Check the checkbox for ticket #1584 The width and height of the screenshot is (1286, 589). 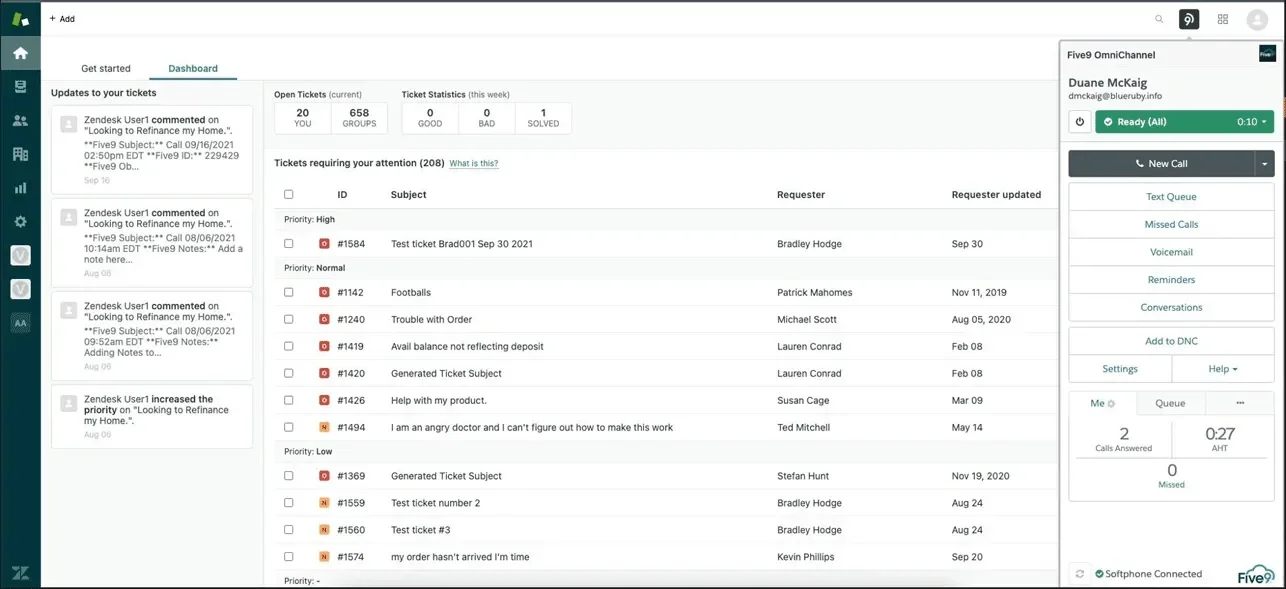(288, 243)
